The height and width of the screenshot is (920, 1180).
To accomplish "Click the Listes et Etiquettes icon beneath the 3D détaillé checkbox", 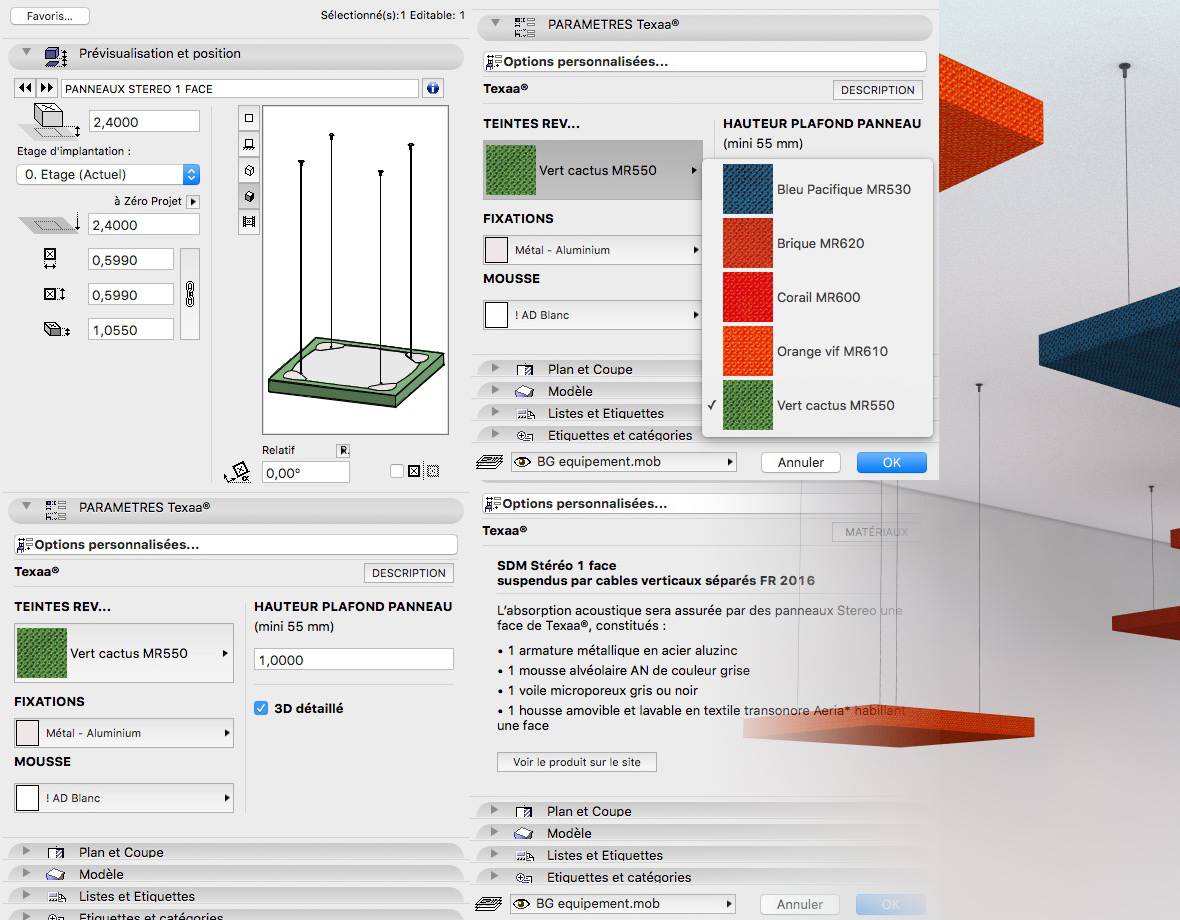I will (x=57, y=897).
